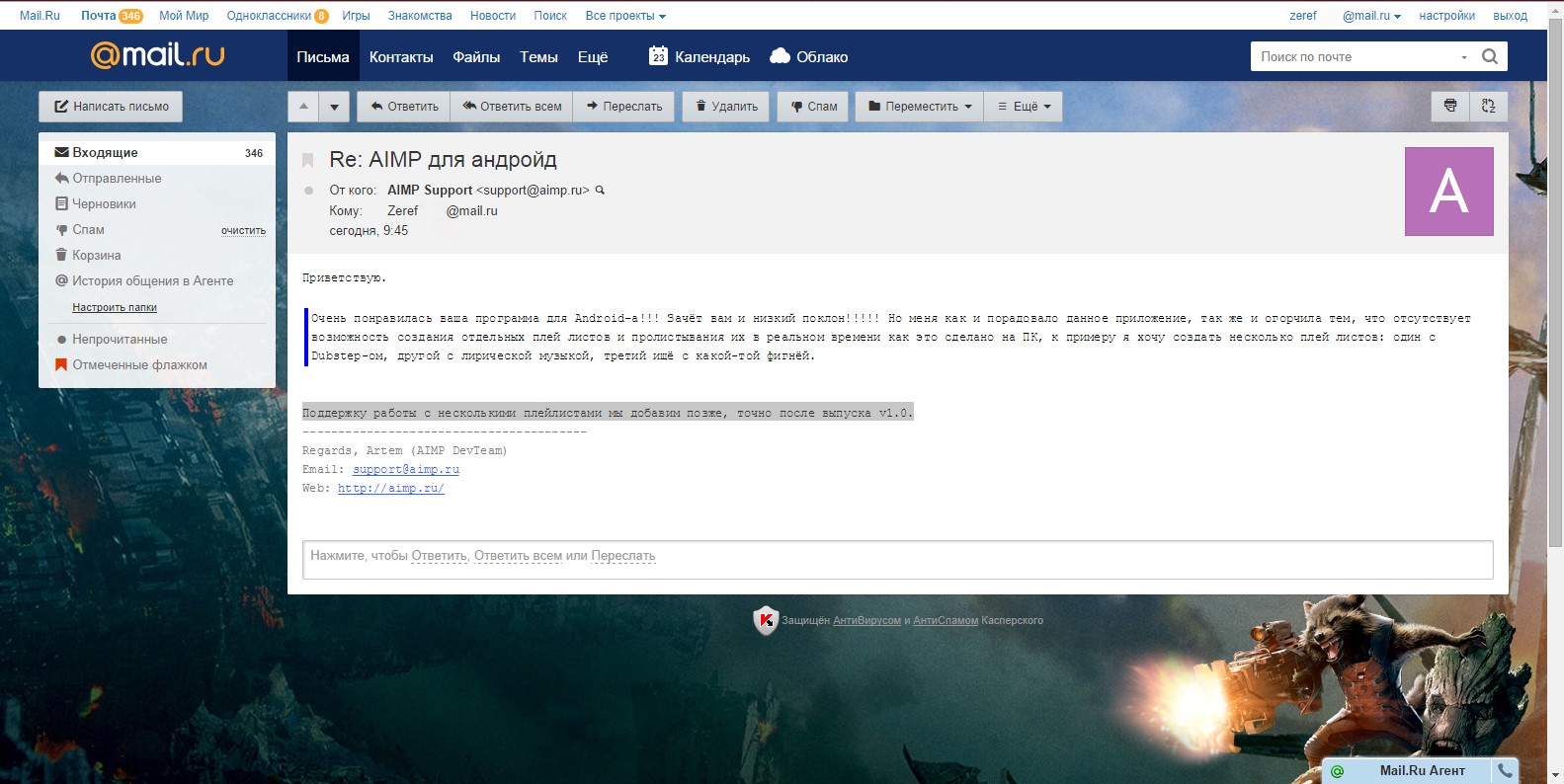
Task: Click the search magnifier icon
Action: (1490, 56)
